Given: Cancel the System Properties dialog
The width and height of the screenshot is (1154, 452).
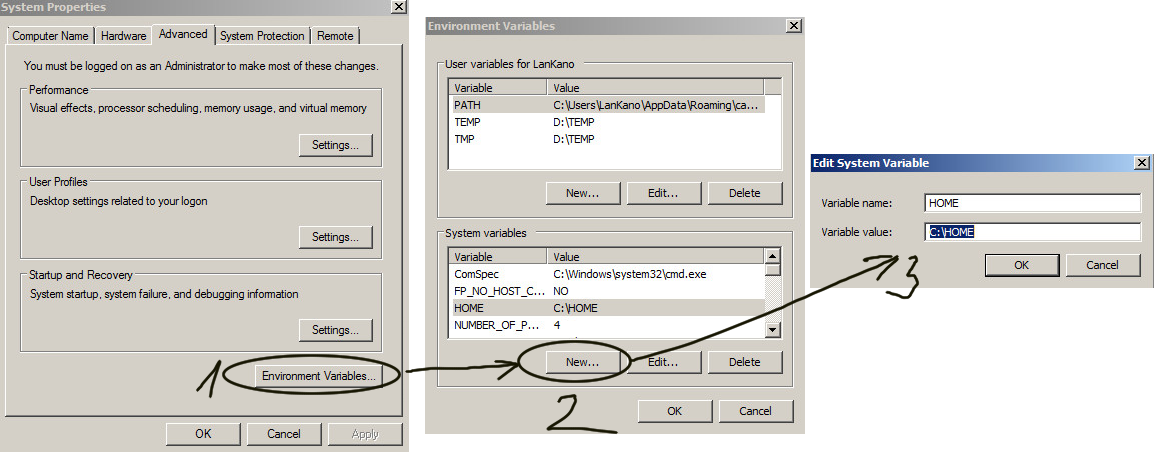Looking at the screenshot, I should 284,434.
